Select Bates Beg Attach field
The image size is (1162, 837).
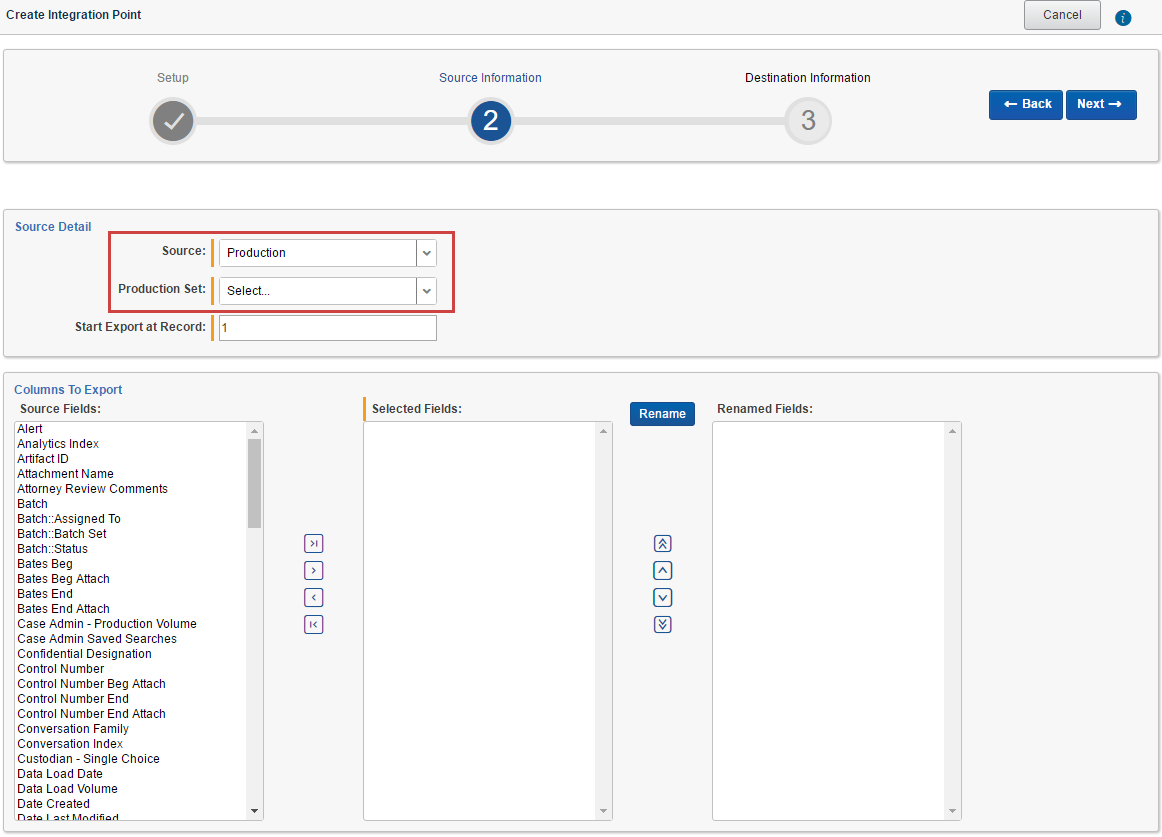pyautogui.click(x=64, y=579)
